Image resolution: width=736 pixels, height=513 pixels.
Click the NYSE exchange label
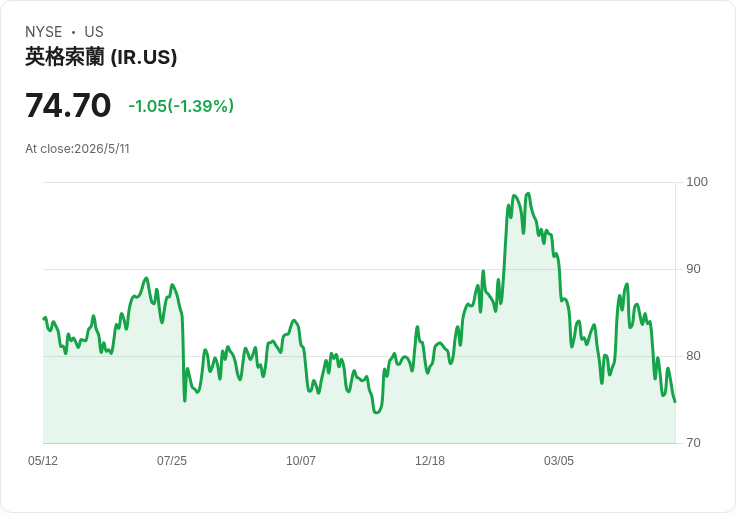coord(44,32)
